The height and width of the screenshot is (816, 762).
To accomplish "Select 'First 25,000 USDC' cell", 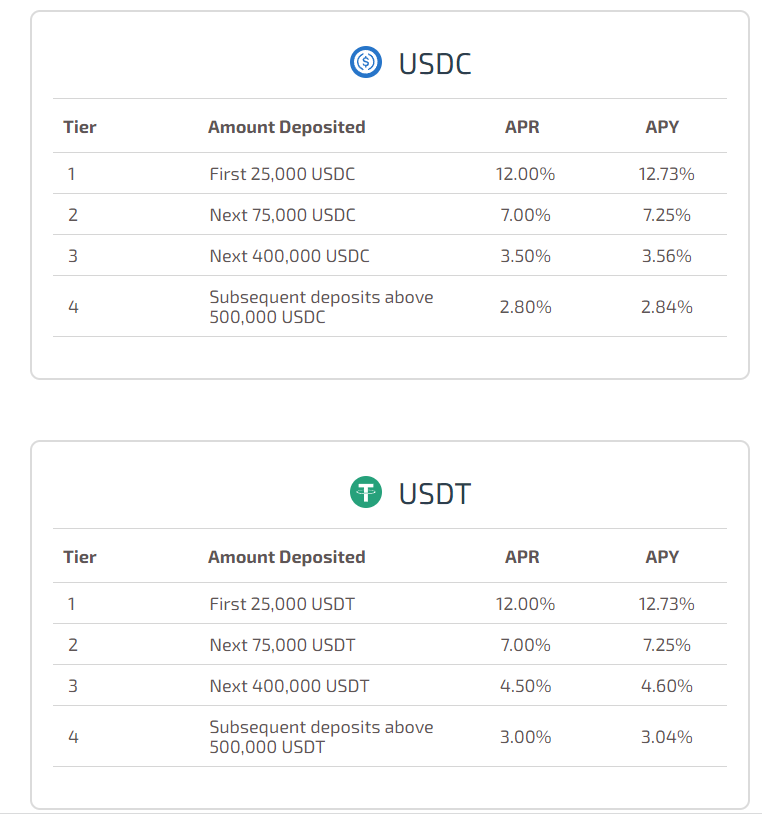I will pos(282,174).
